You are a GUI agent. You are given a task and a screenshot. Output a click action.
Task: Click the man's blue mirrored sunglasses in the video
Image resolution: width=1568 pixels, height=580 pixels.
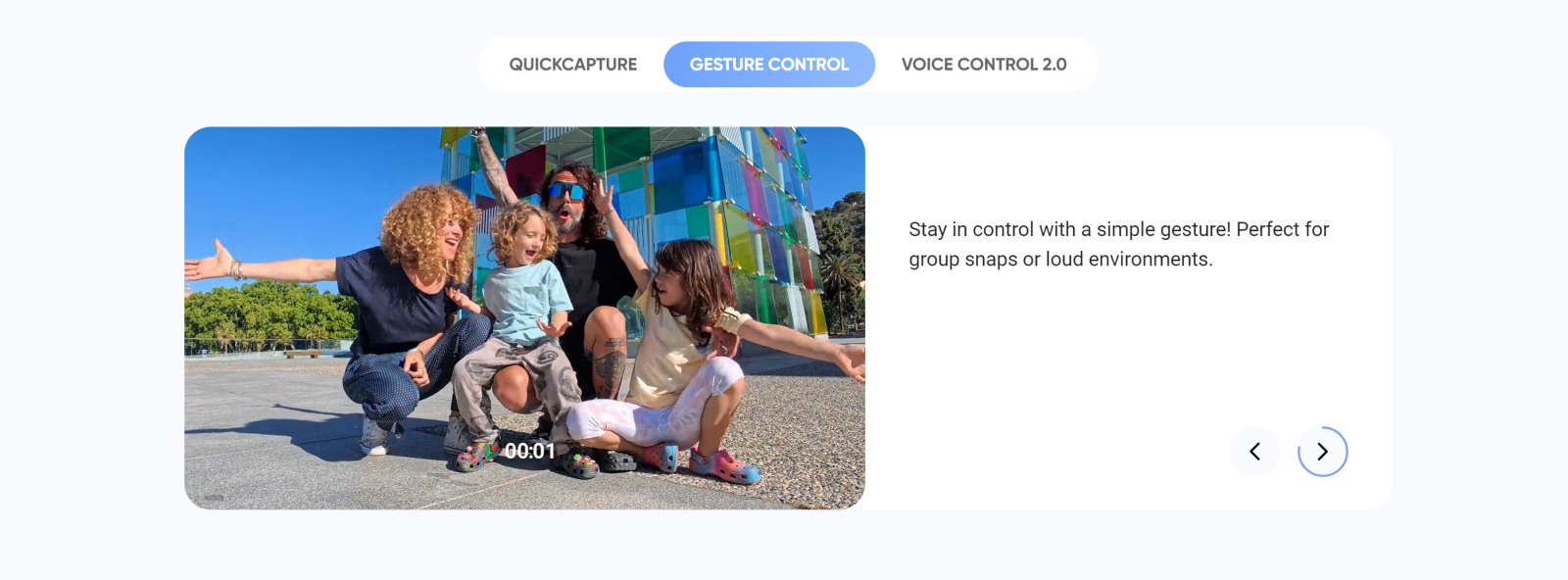click(x=566, y=190)
